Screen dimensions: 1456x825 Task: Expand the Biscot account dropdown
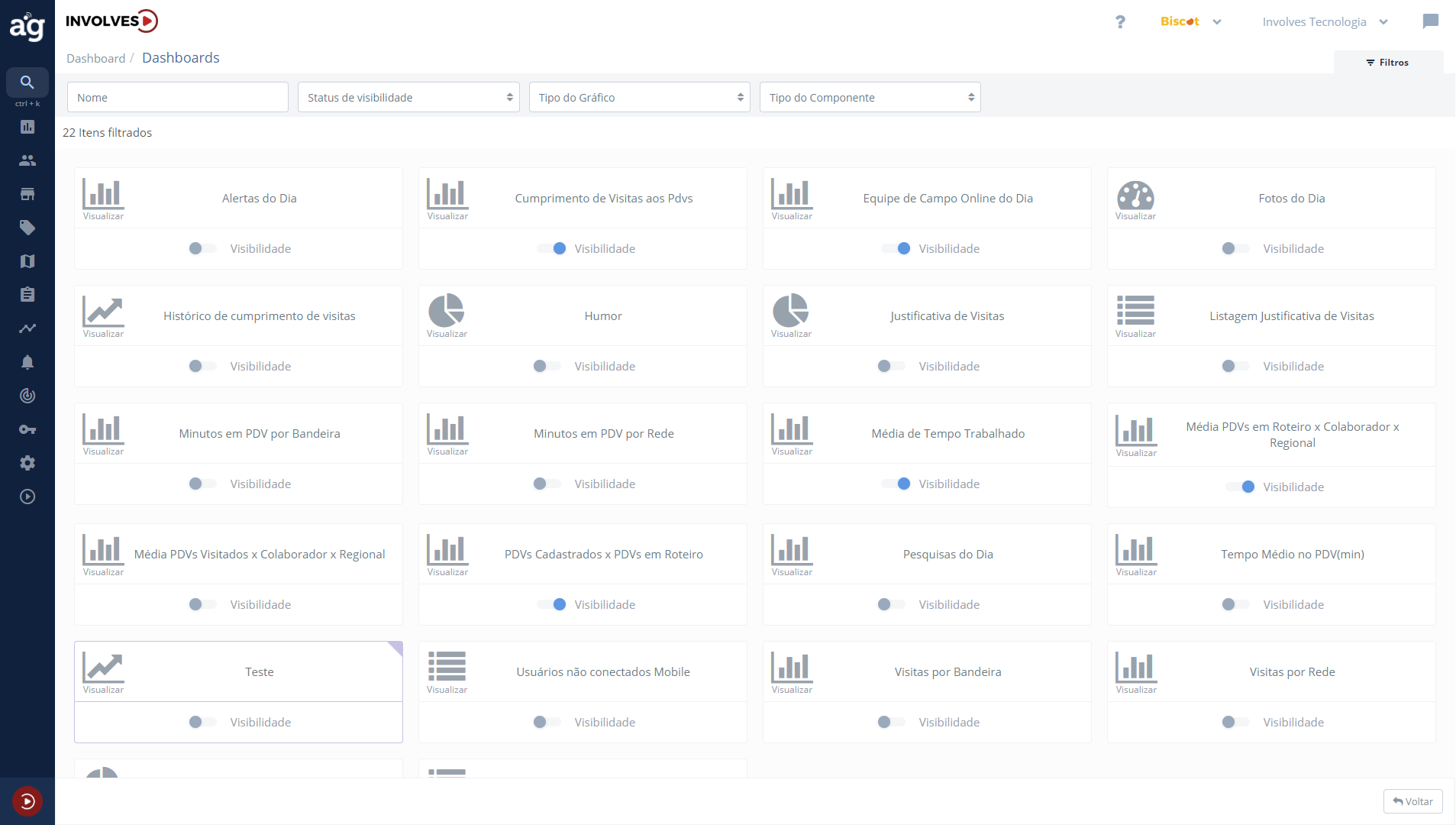point(1191,21)
